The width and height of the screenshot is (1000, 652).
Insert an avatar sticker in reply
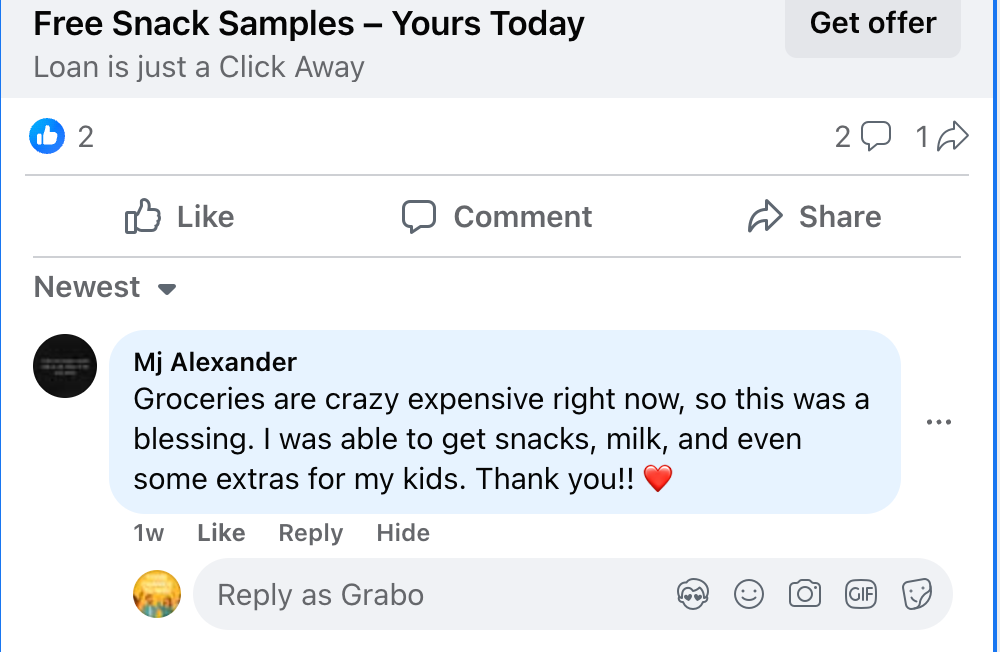[x=692, y=595]
